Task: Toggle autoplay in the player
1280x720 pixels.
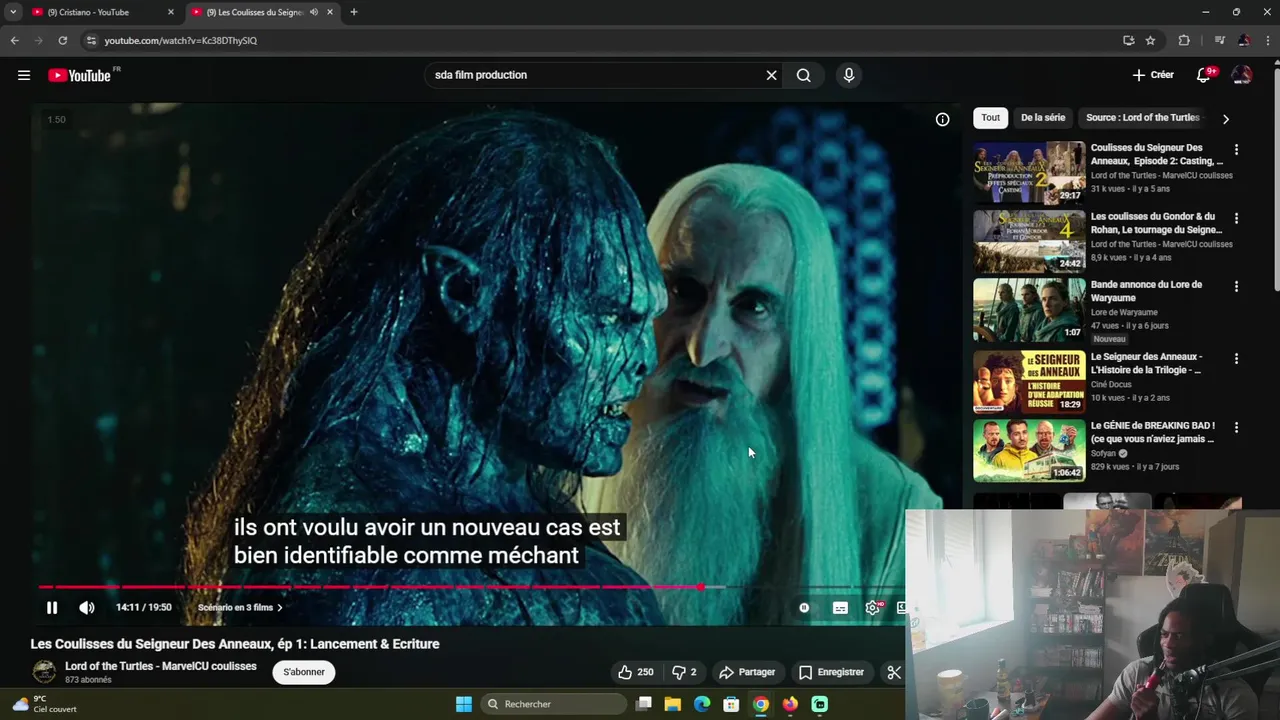Action: click(804, 607)
